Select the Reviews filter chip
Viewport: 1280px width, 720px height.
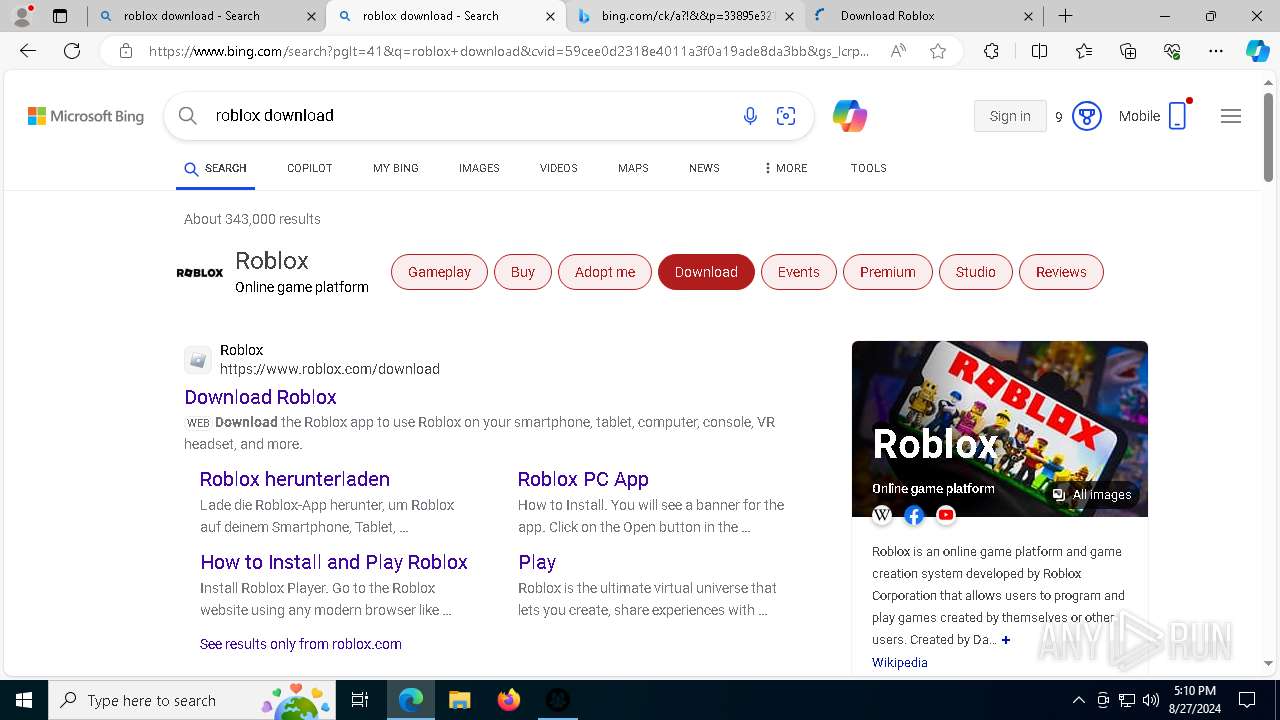click(x=1061, y=272)
